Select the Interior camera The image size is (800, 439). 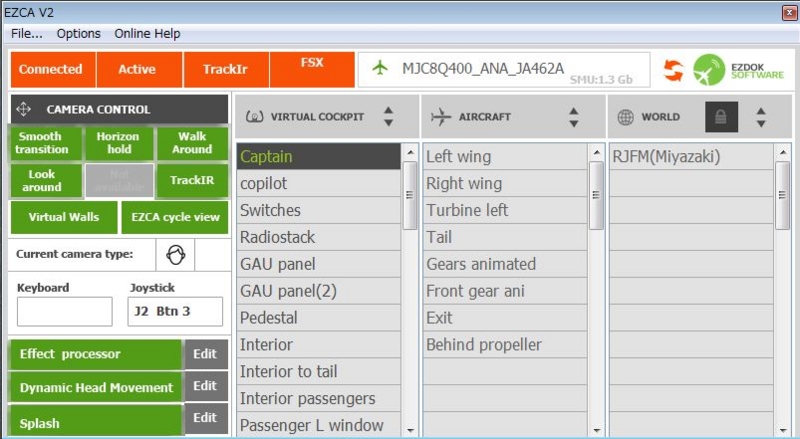pyautogui.click(x=318, y=345)
